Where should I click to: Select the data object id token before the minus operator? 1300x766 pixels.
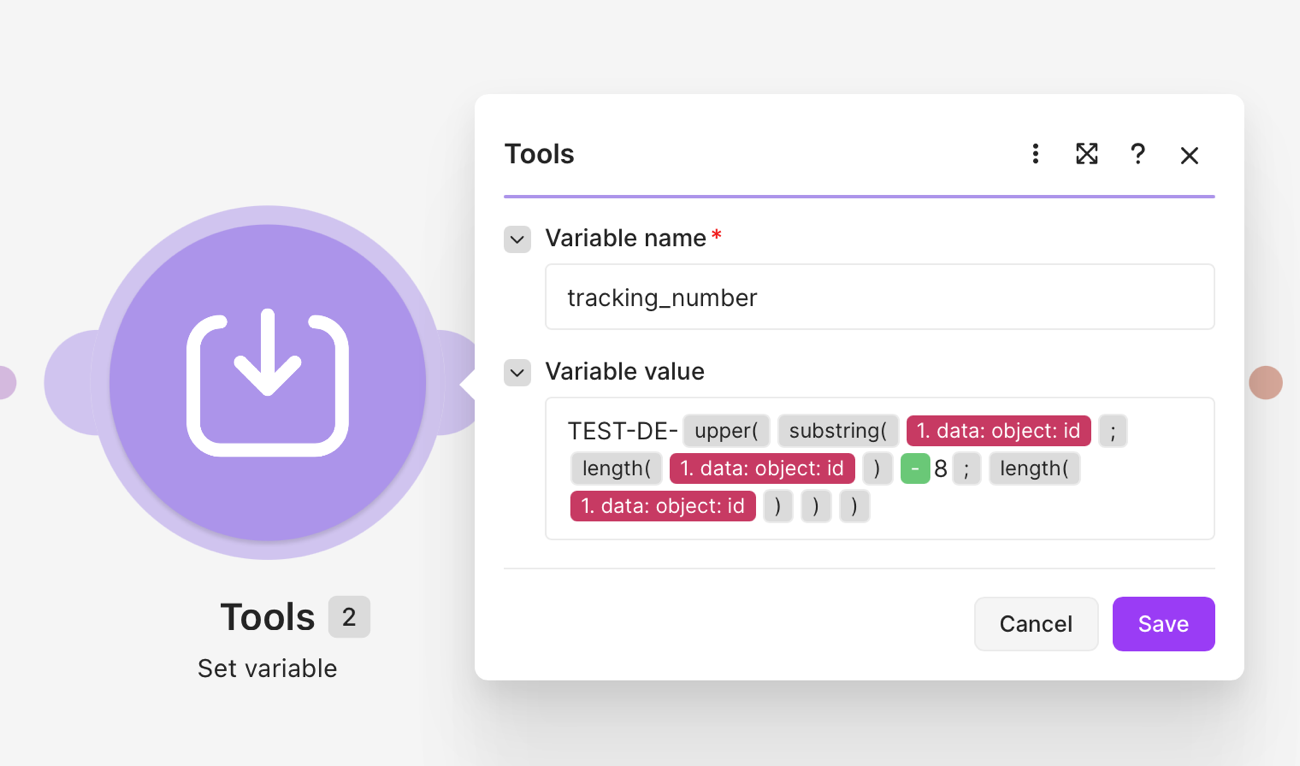coord(762,469)
